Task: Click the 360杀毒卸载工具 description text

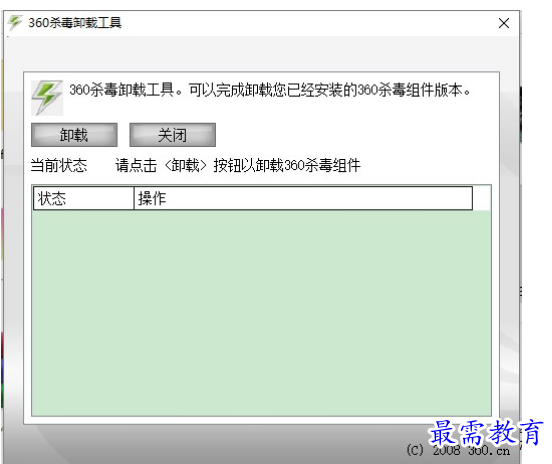Action: click(270, 90)
